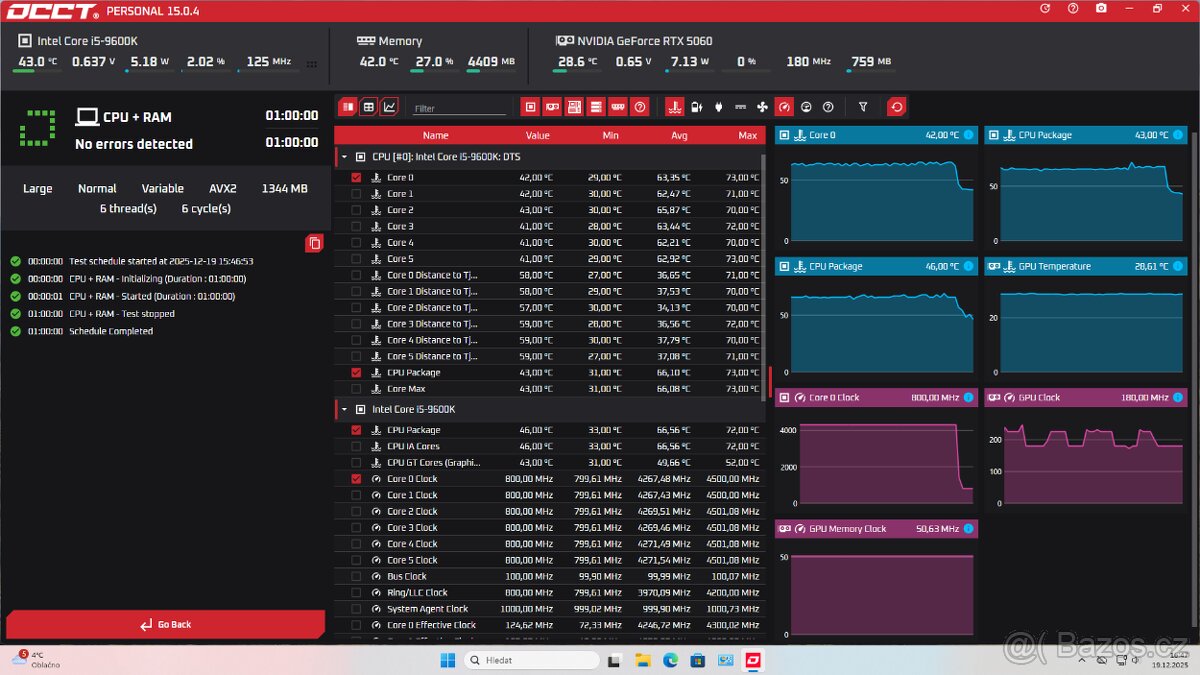Collapse the Intel Core i5-9600K sensor group
The width and height of the screenshot is (1200, 675).
click(x=345, y=409)
